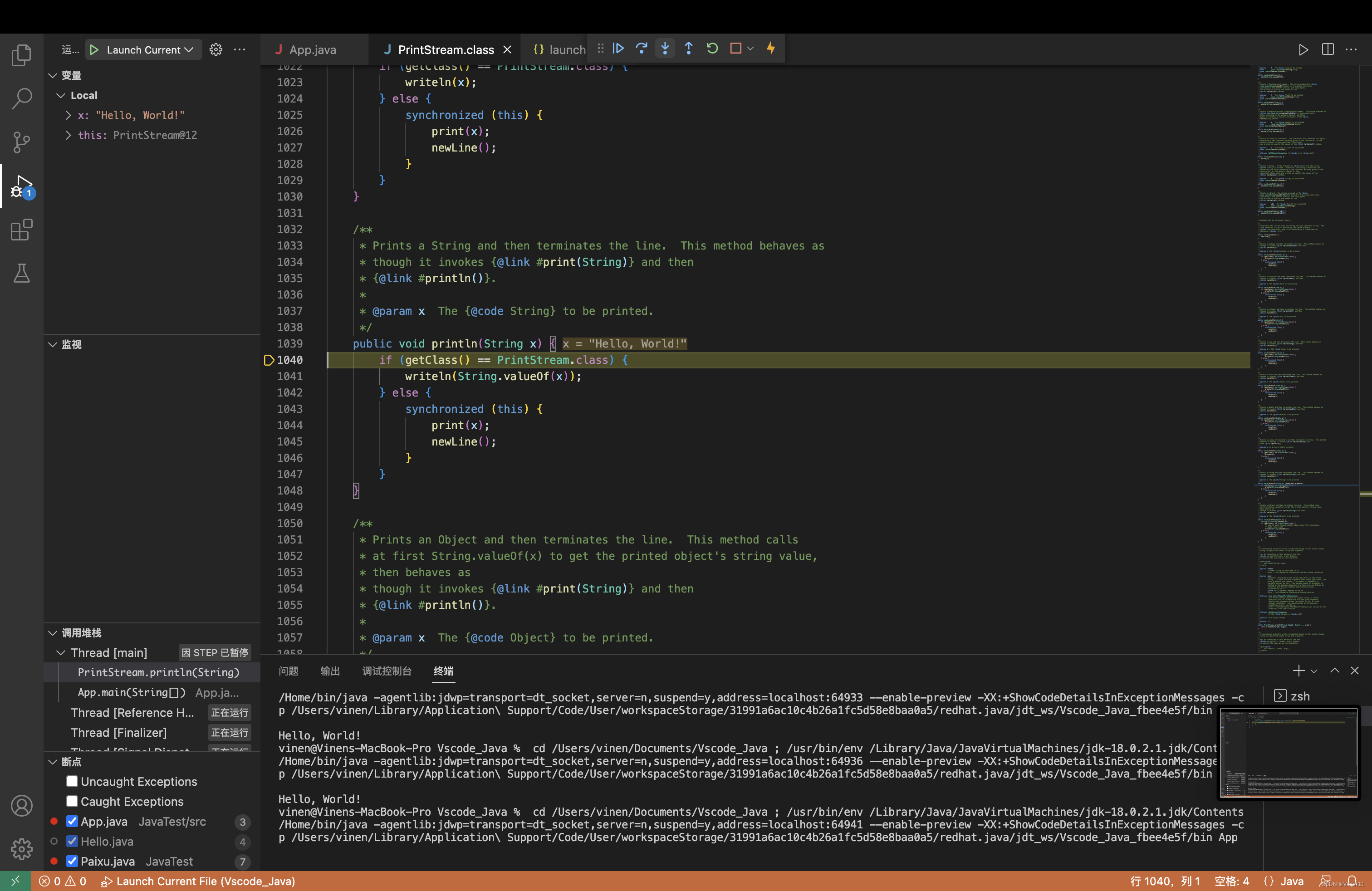
Task: Click the Step Out debug icon
Action: [x=688, y=49]
